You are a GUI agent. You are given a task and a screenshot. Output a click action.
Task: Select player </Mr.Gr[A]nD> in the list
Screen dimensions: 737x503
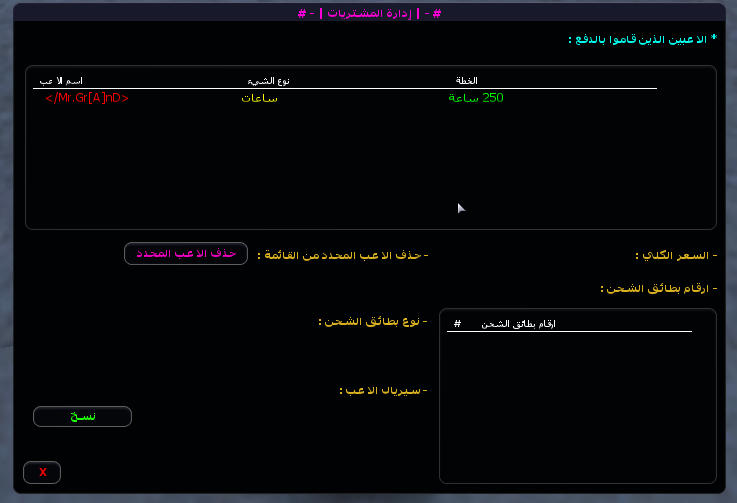[x=87, y=98]
